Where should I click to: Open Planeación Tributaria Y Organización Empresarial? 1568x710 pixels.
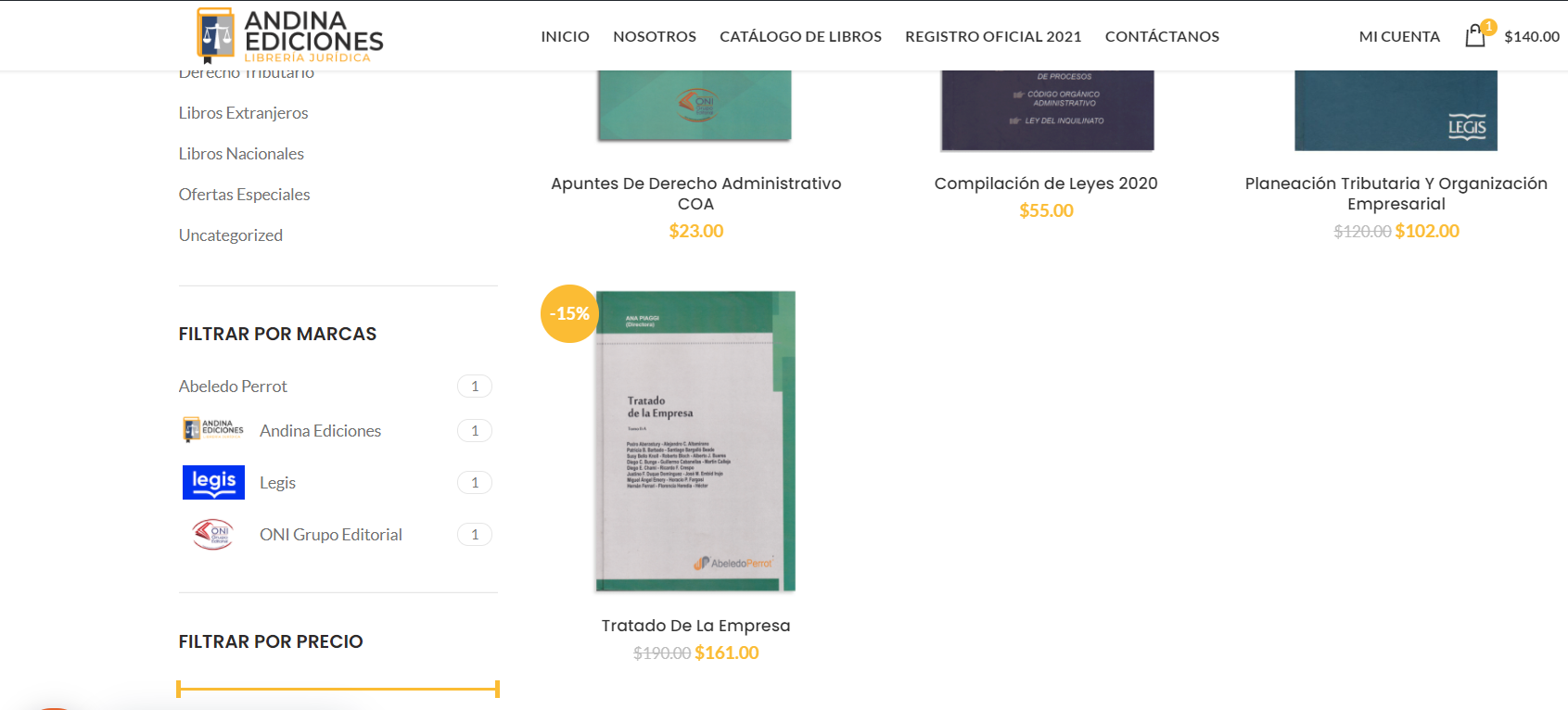click(1396, 194)
